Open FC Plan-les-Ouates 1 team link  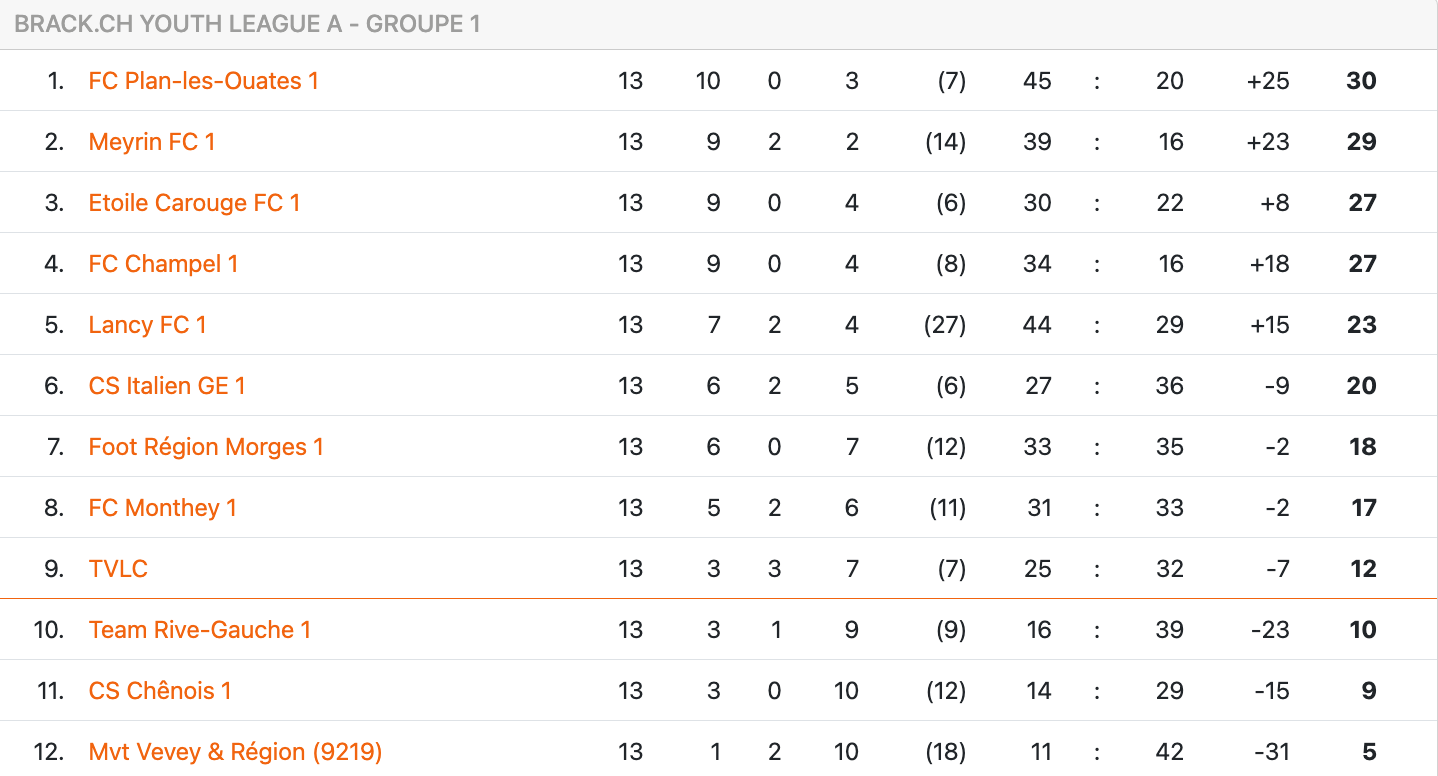point(204,81)
